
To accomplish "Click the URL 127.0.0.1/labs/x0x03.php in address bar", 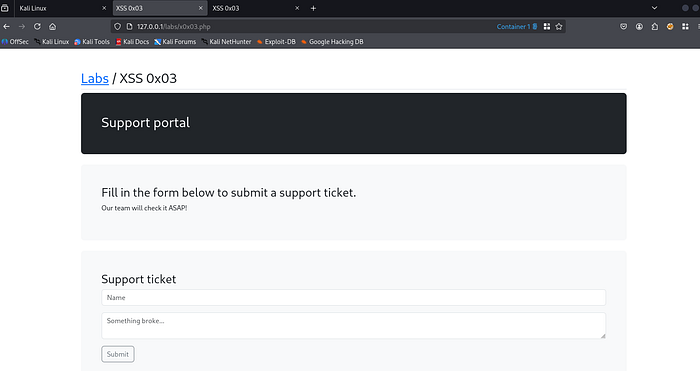I will point(174,27).
